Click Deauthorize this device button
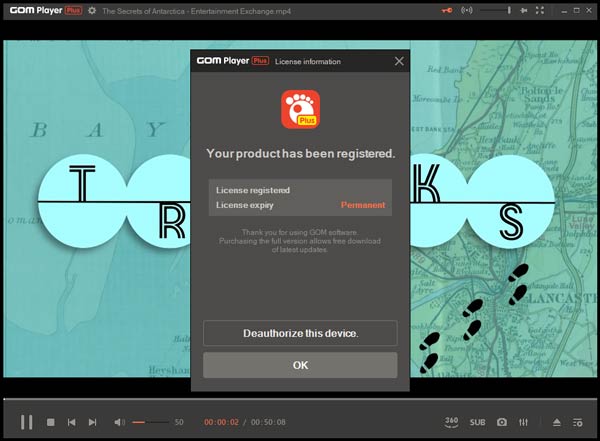600x441 pixels. pos(300,333)
